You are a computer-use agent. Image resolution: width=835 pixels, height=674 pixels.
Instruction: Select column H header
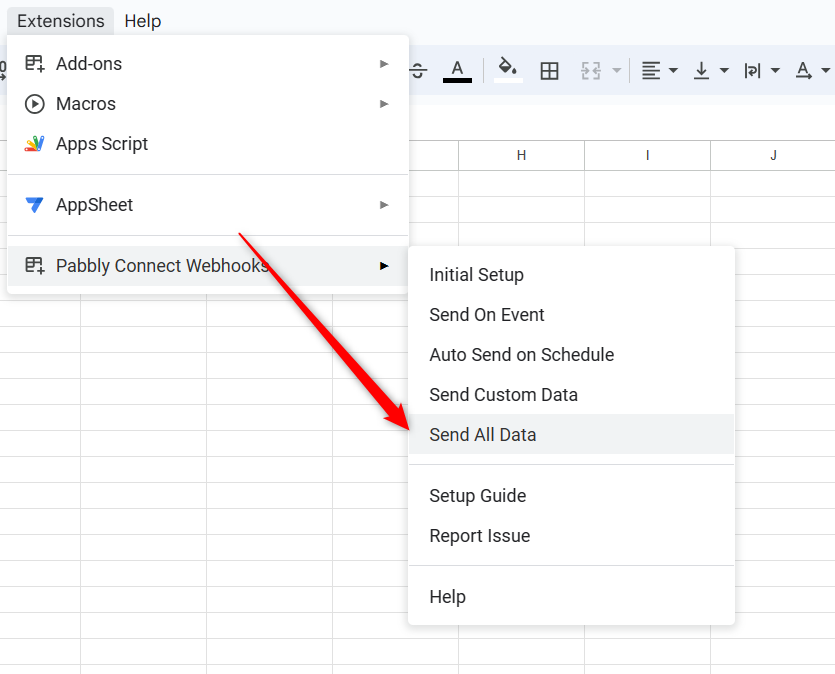point(521,155)
